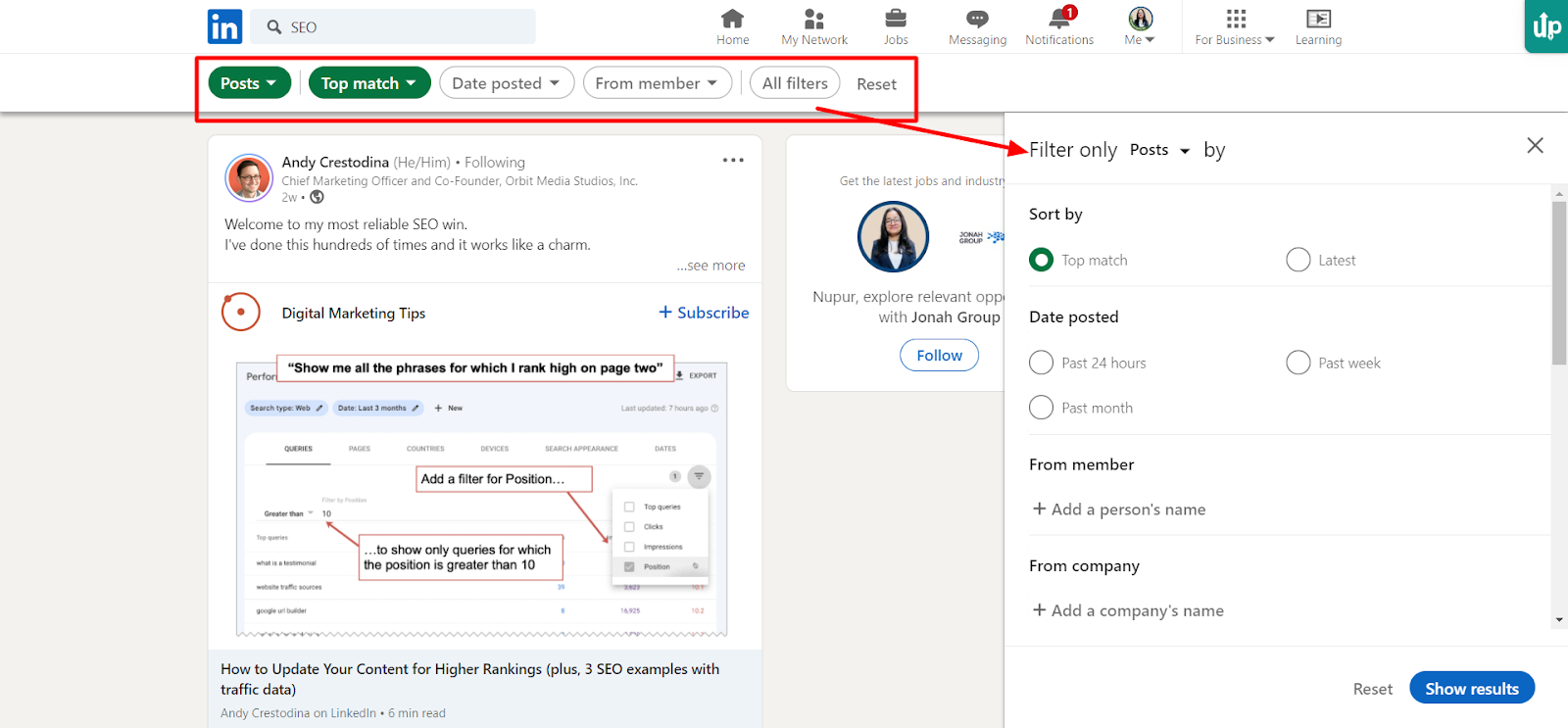
Task: Open the For Business grid icon
Action: (x=1236, y=19)
